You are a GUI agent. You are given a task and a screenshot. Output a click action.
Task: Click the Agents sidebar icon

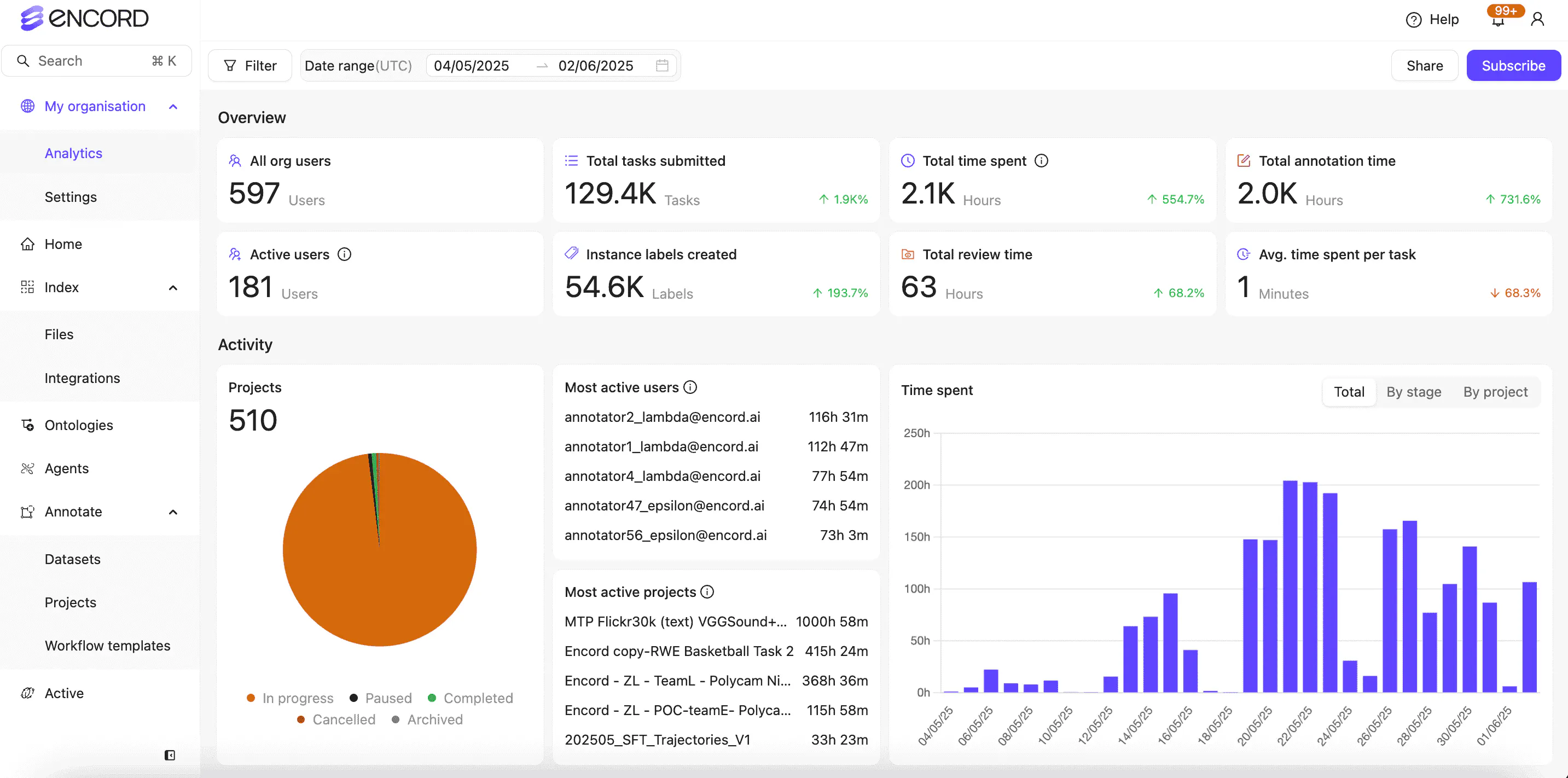coord(27,468)
